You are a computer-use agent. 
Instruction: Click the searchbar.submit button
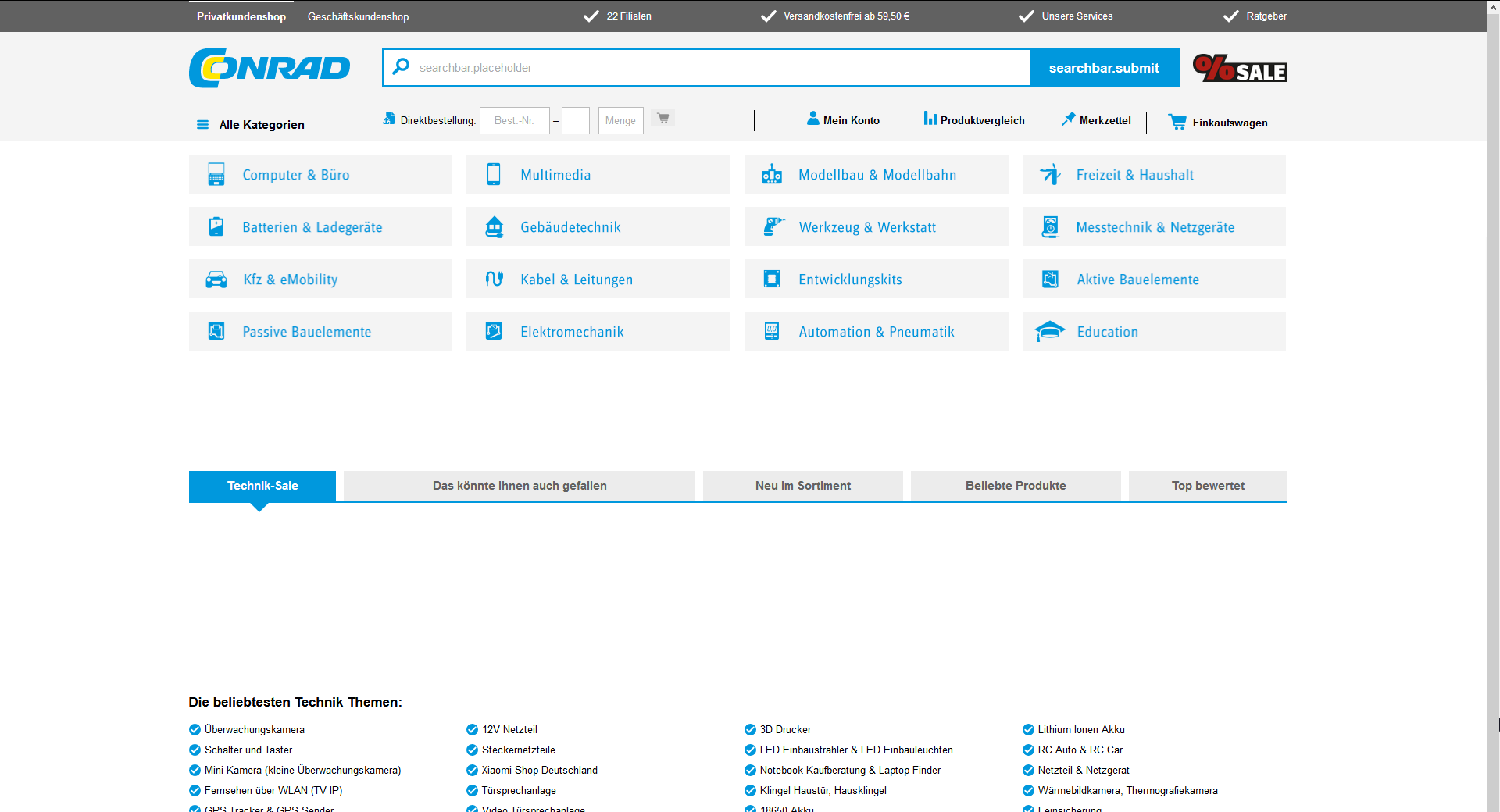pos(1105,68)
